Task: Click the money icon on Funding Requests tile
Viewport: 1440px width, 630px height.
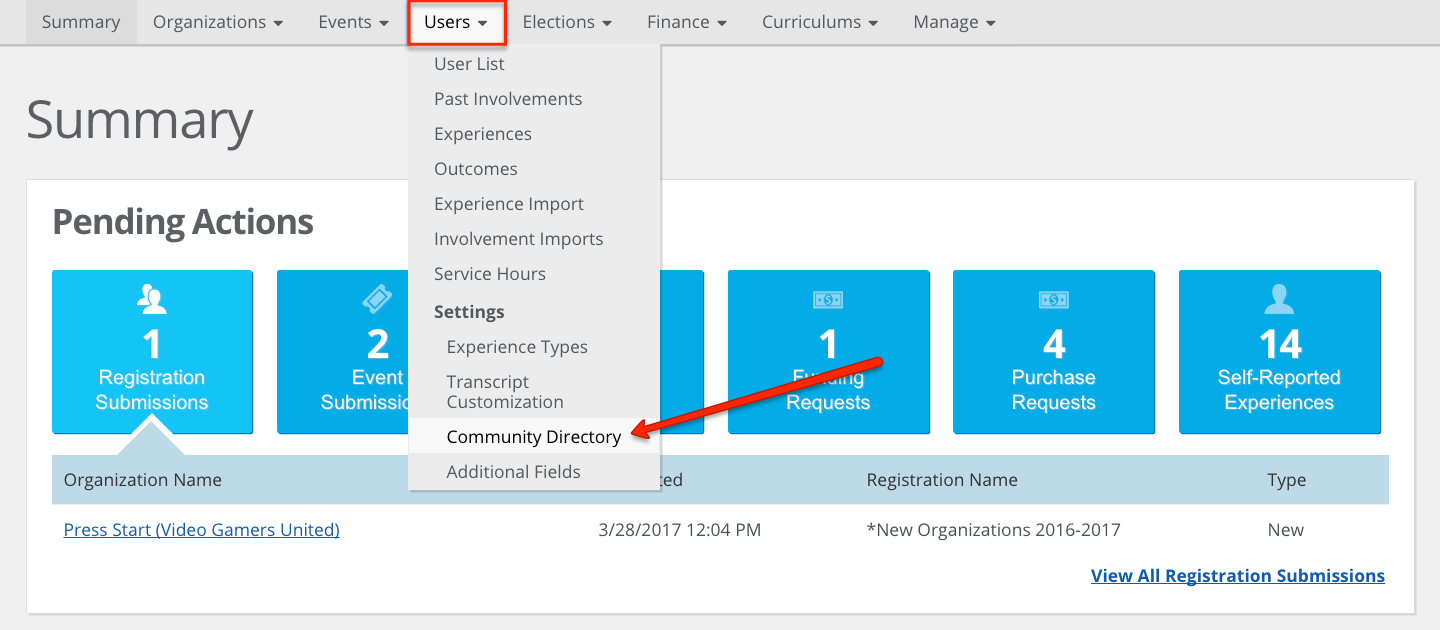Action: pos(828,299)
